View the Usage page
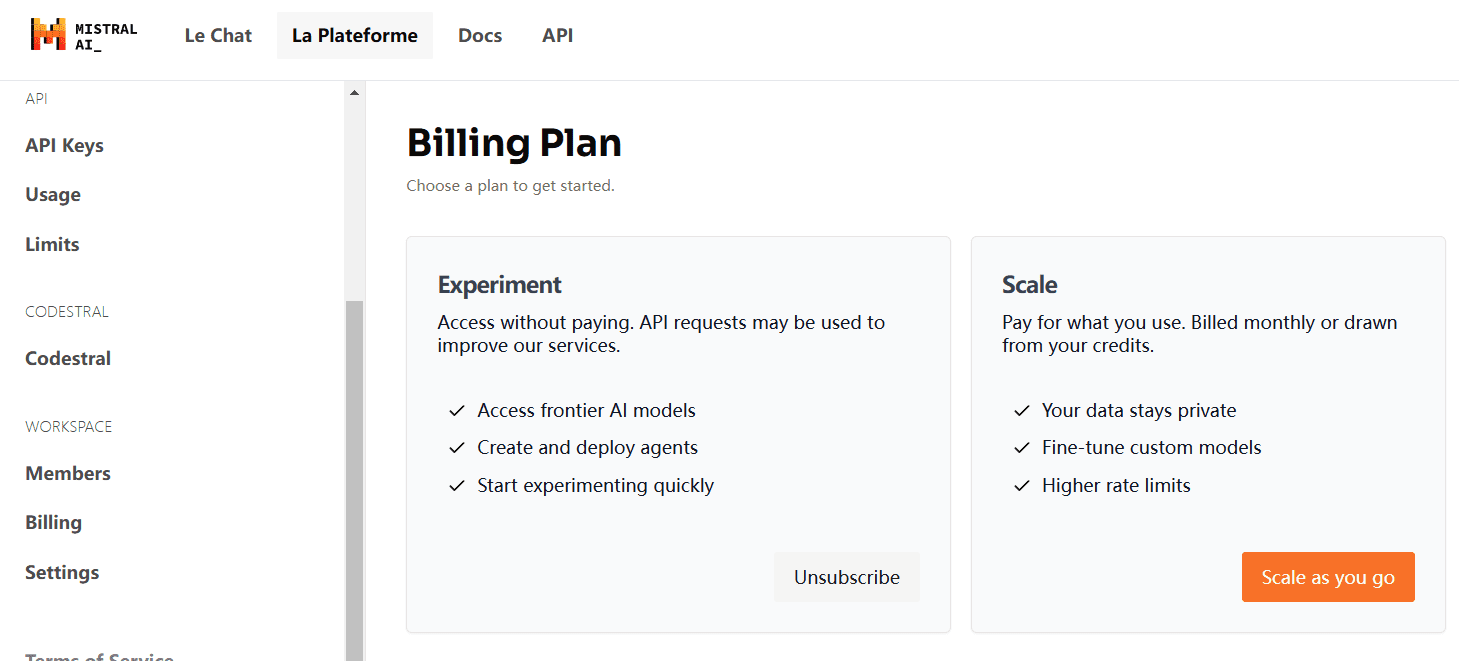 coord(53,195)
